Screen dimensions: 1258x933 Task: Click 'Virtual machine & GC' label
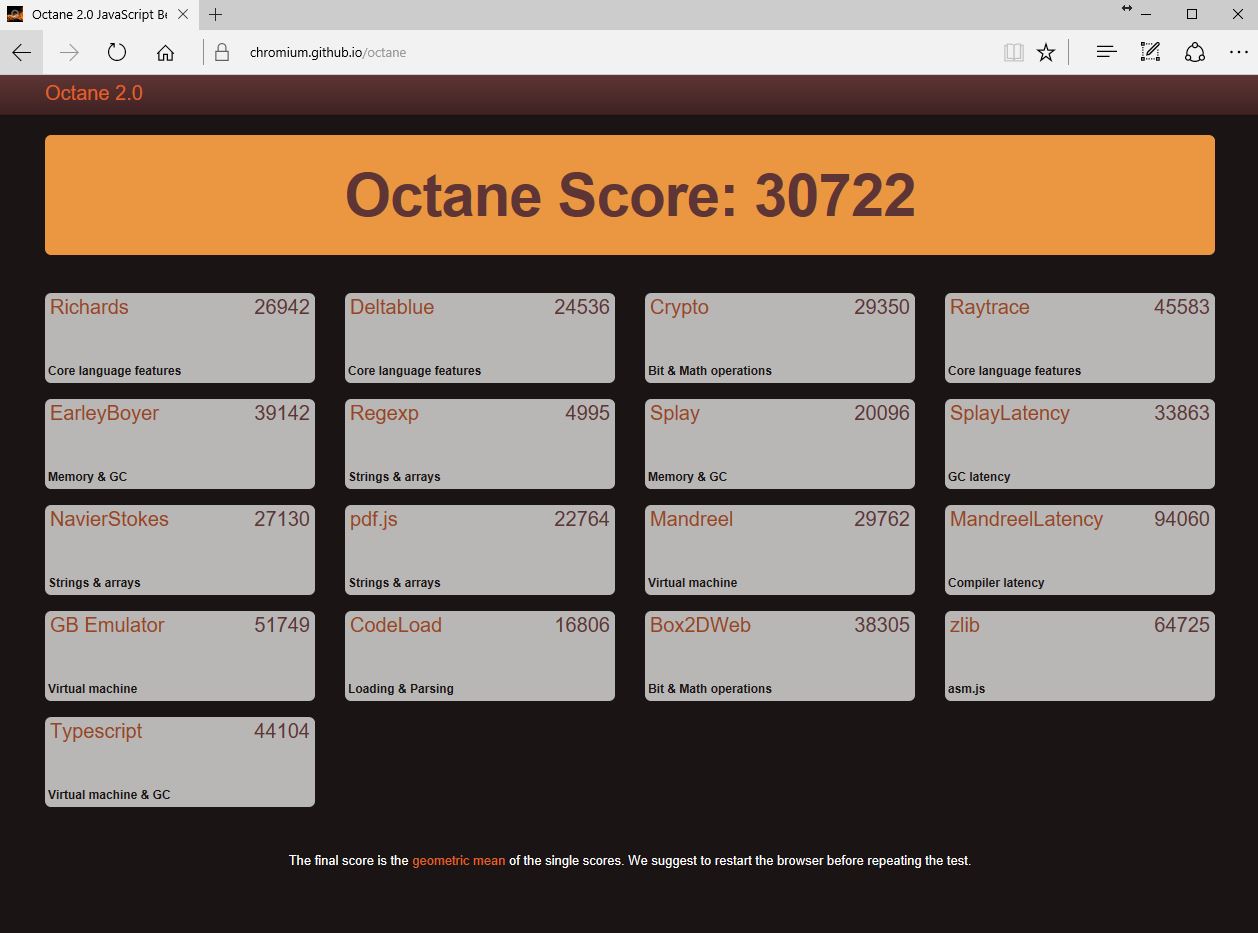coord(109,795)
